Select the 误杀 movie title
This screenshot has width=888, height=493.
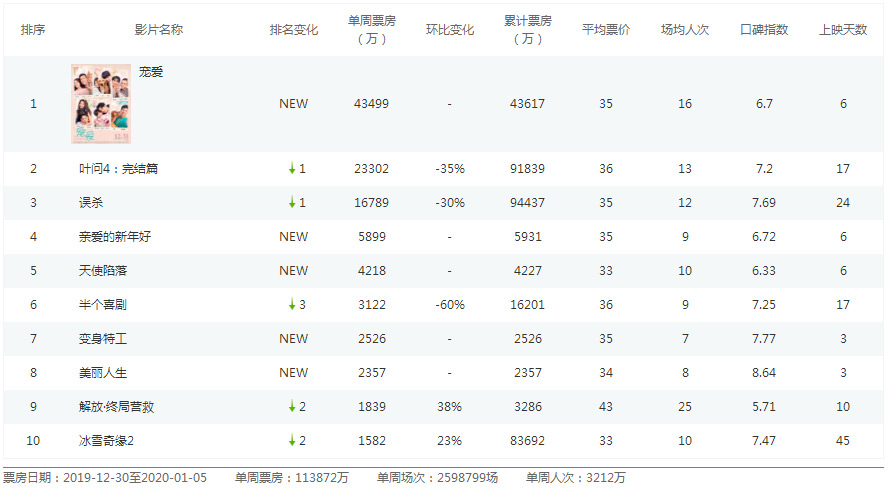click(91, 203)
